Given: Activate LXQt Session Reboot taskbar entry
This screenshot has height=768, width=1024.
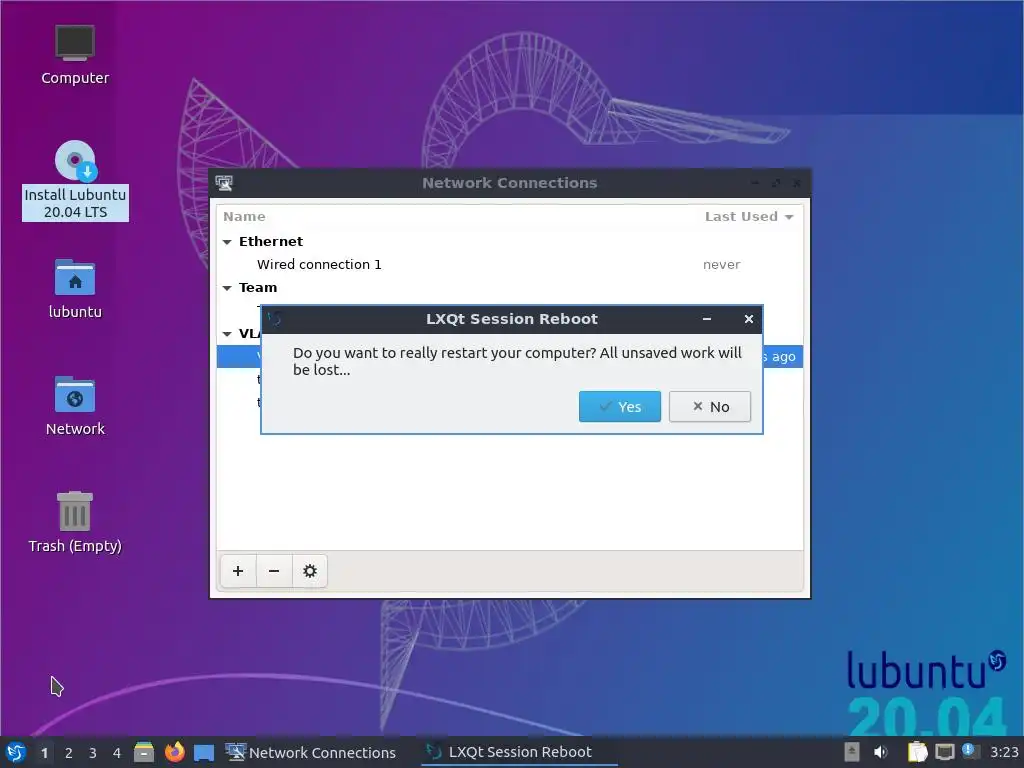Looking at the screenshot, I should point(519,752).
